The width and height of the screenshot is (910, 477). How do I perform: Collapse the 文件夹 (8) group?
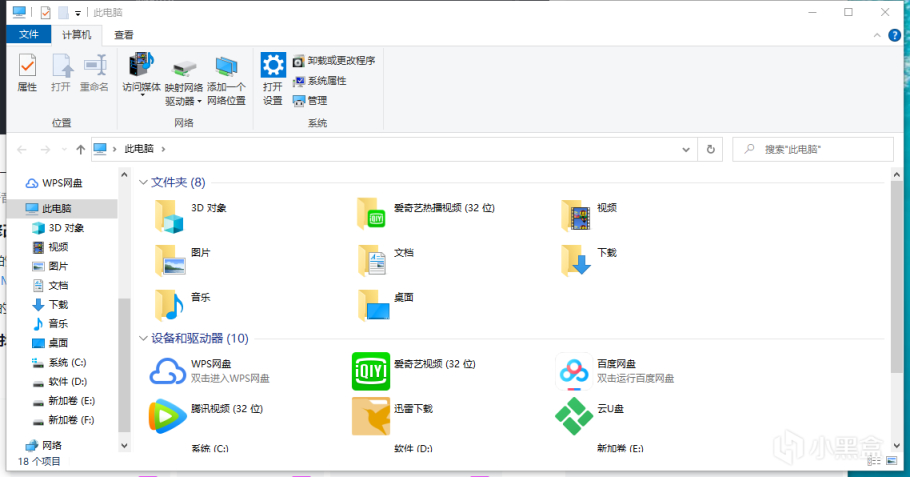coord(143,182)
